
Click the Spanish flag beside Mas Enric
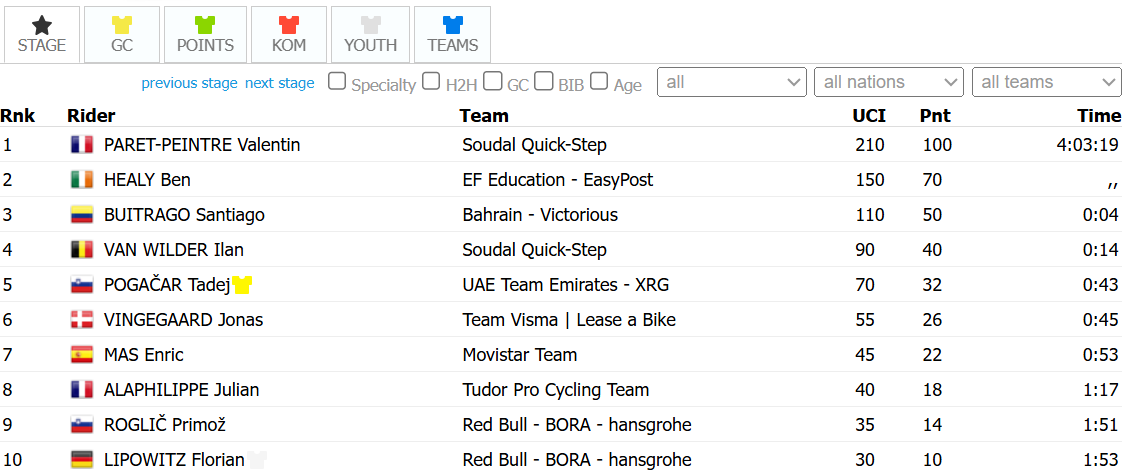tap(81, 355)
